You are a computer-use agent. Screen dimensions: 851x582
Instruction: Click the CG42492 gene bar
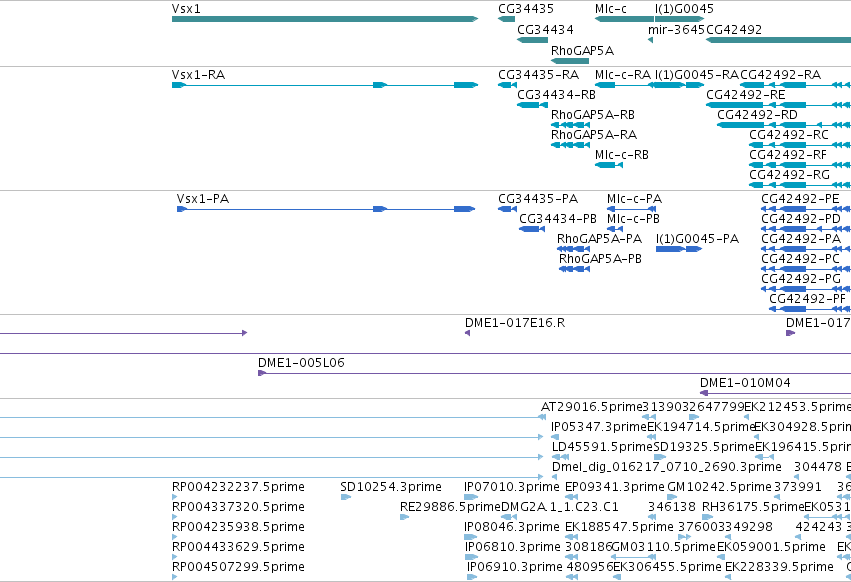(778, 40)
